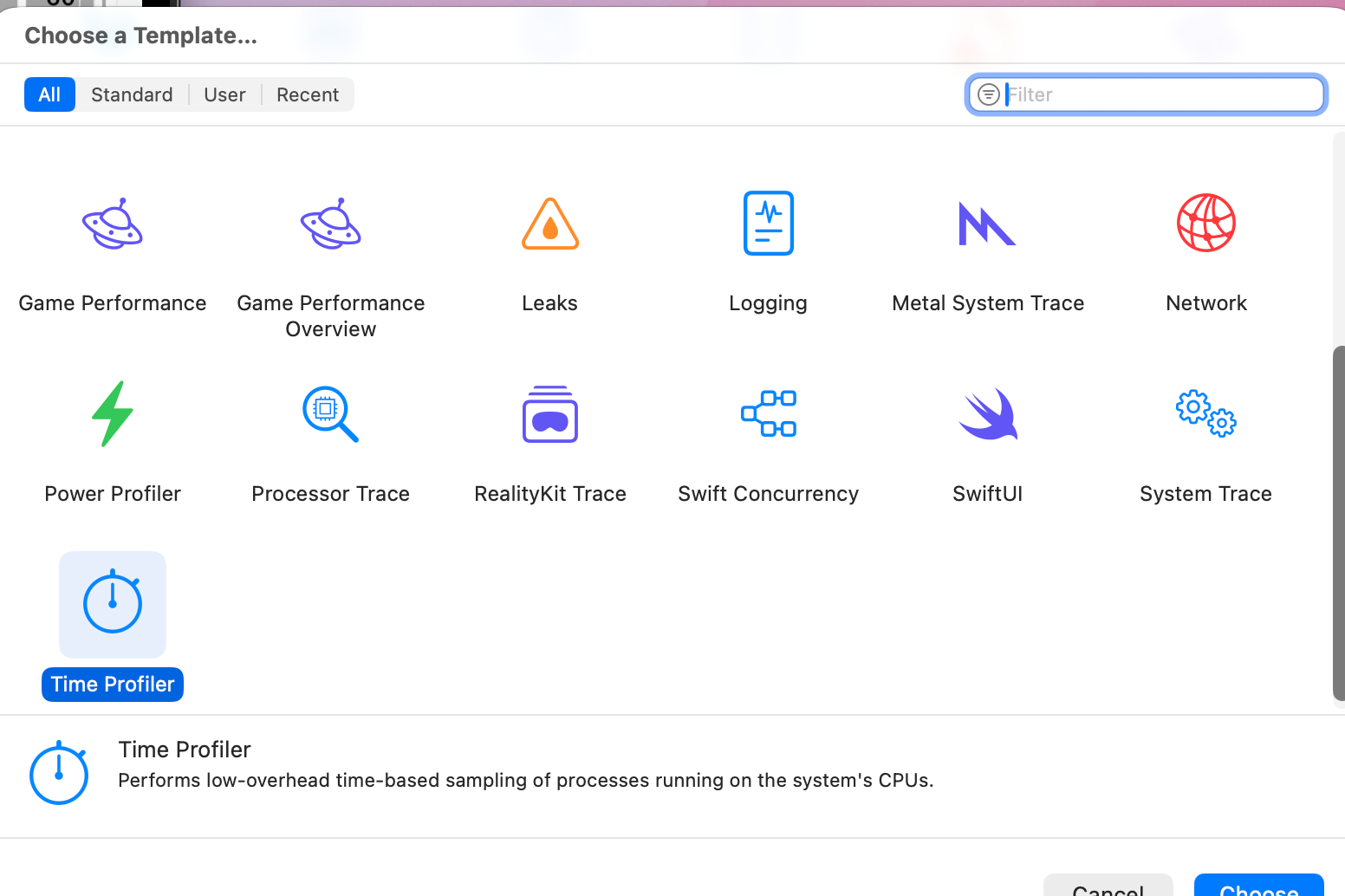The width and height of the screenshot is (1345, 896).
Task: Click the "Game Performance Overview" label
Action: tap(331, 316)
